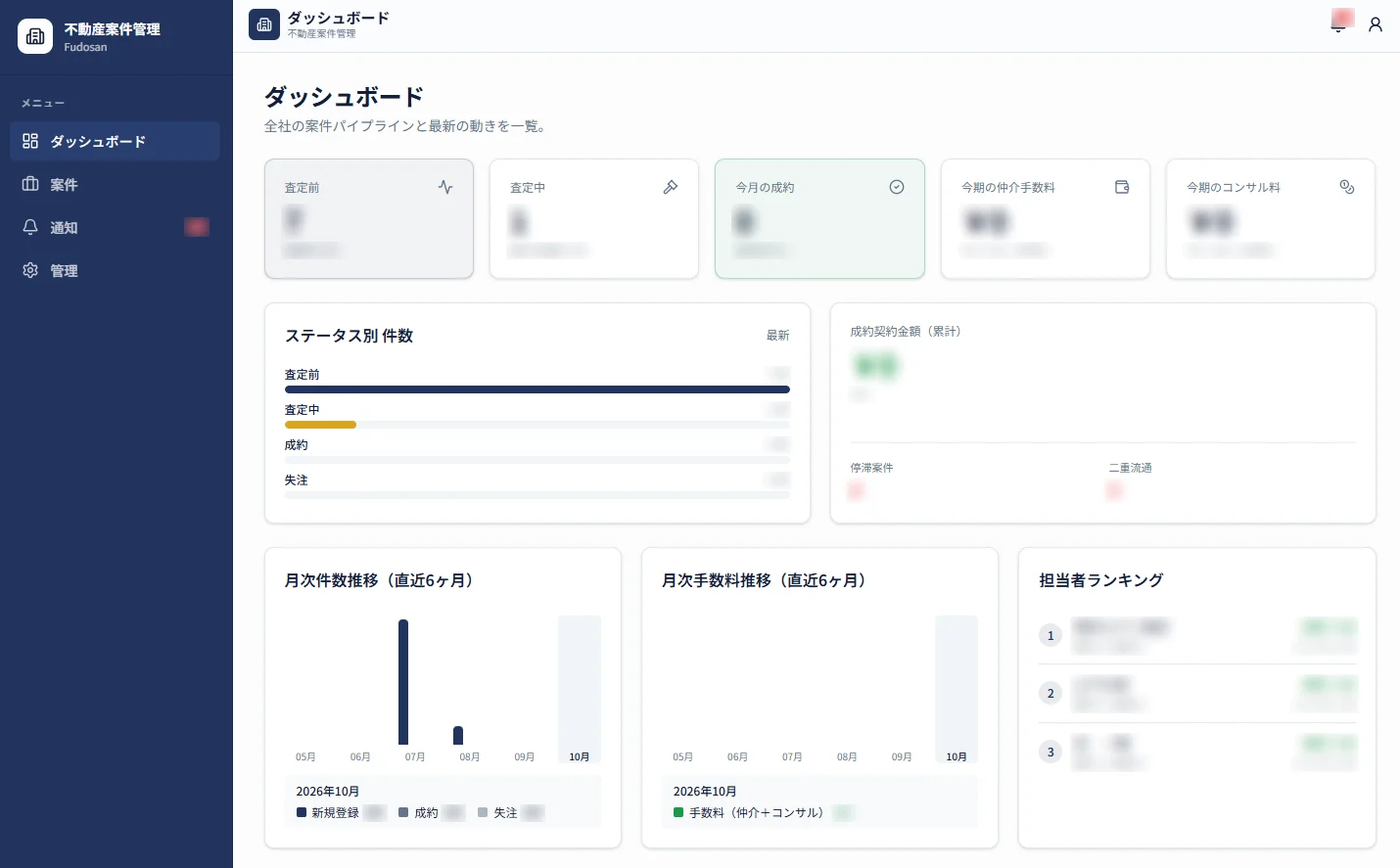Click the check-circle icon on 今月の成約 card
The image size is (1400, 868).
pos(897,187)
